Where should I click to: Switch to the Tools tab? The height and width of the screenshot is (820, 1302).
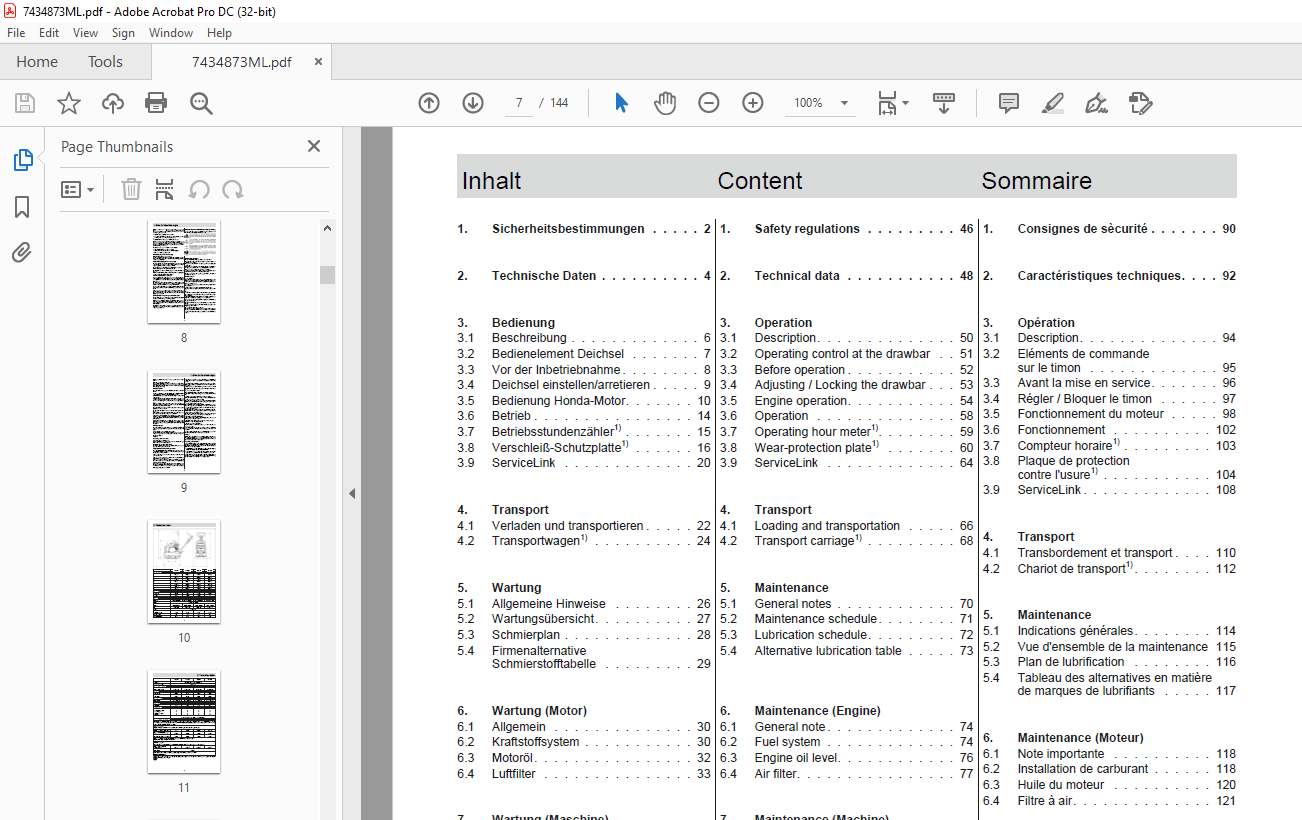click(105, 62)
